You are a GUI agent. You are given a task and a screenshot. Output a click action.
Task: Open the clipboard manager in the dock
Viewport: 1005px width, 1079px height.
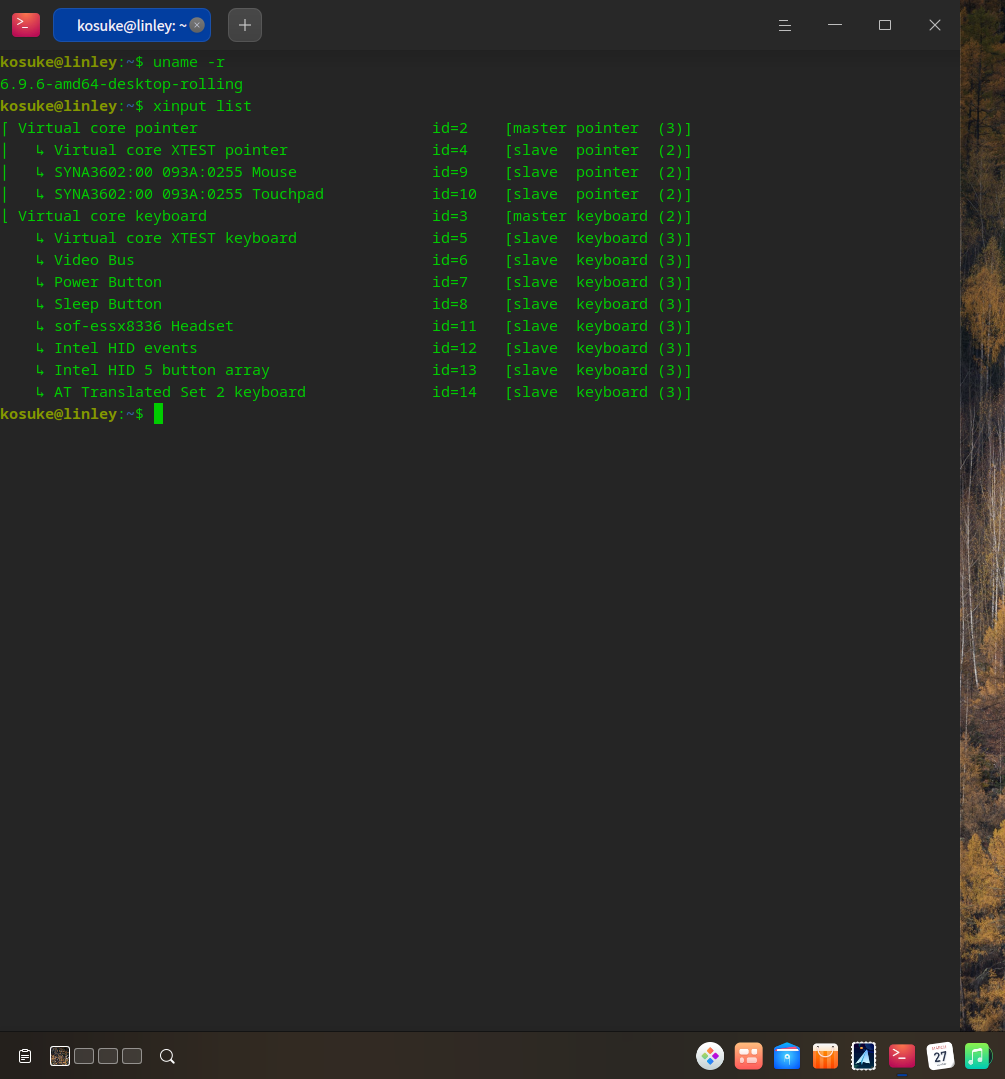pyautogui.click(x=25, y=1056)
